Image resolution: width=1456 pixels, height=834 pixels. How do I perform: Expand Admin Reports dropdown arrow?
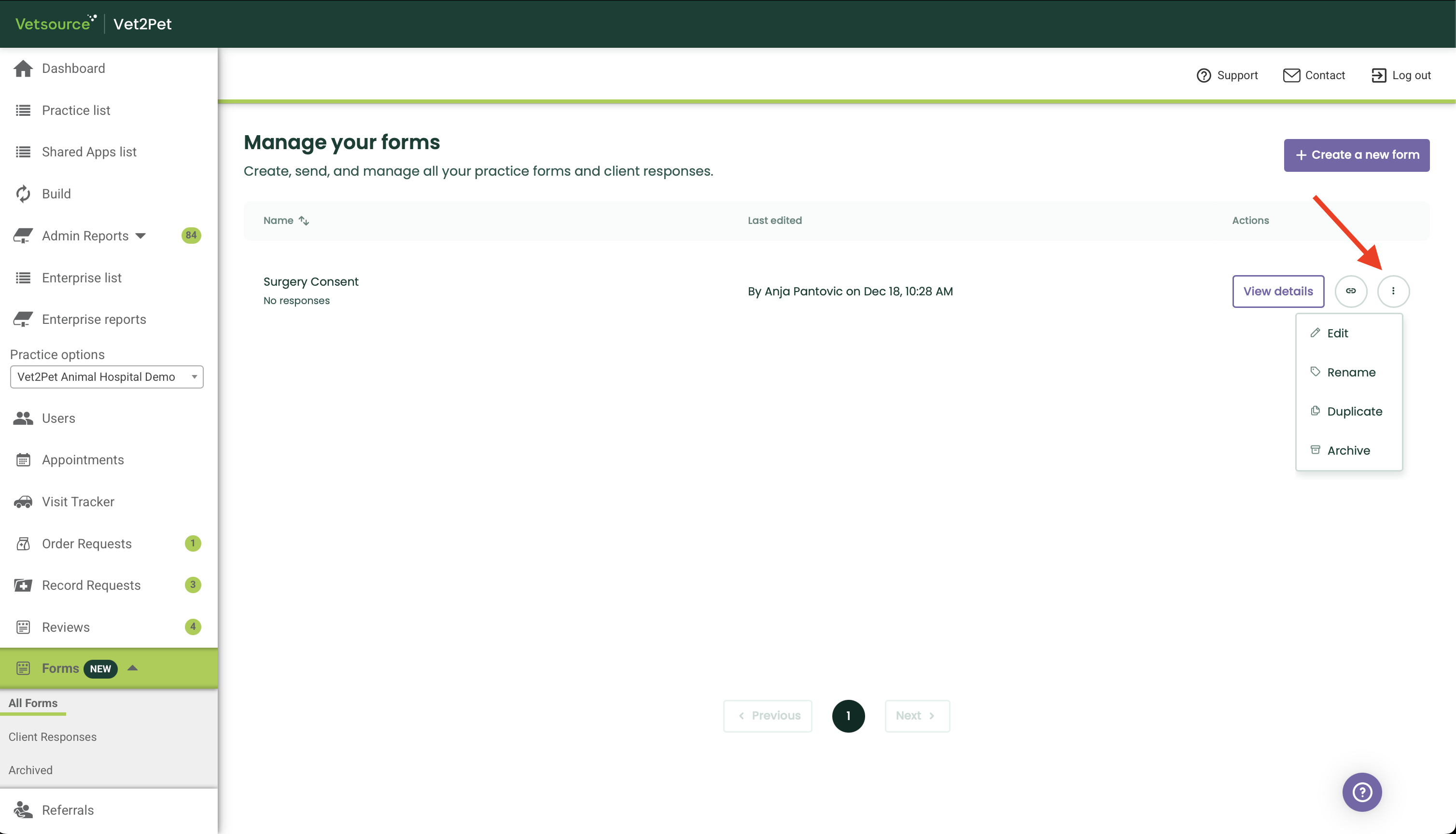click(x=140, y=236)
